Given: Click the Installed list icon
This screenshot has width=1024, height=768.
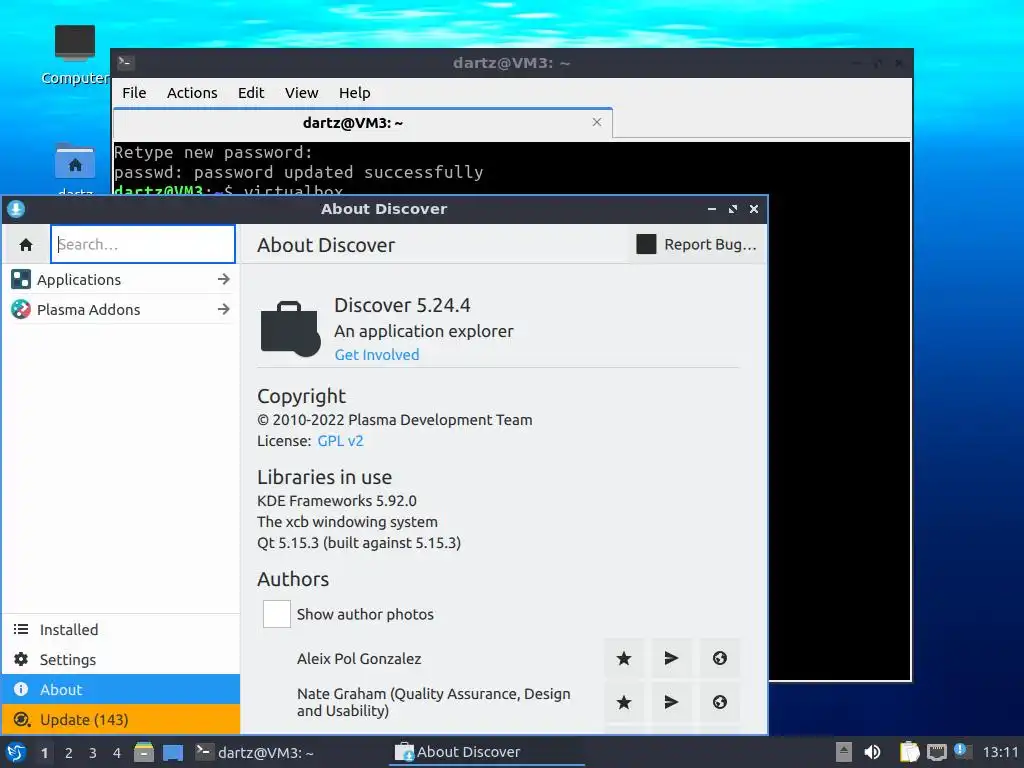Looking at the screenshot, I should coord(21,630).
